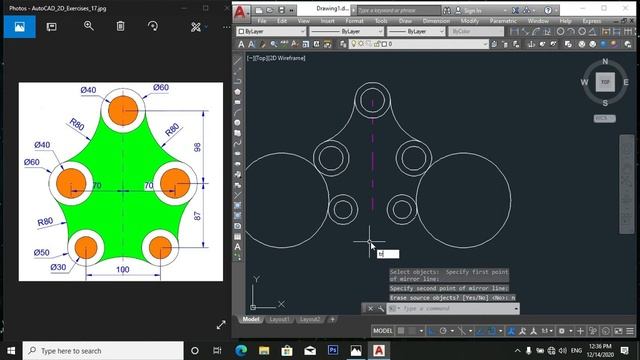Toggle polar tracking in status bar
The width and height of the screenshot is (640, 360).
tap(443, 331)
